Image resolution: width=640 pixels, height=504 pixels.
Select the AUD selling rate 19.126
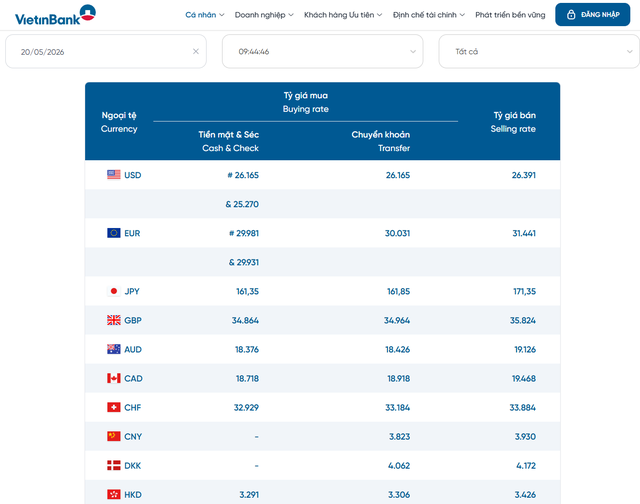pyautogui.click(x=525, y=349)
